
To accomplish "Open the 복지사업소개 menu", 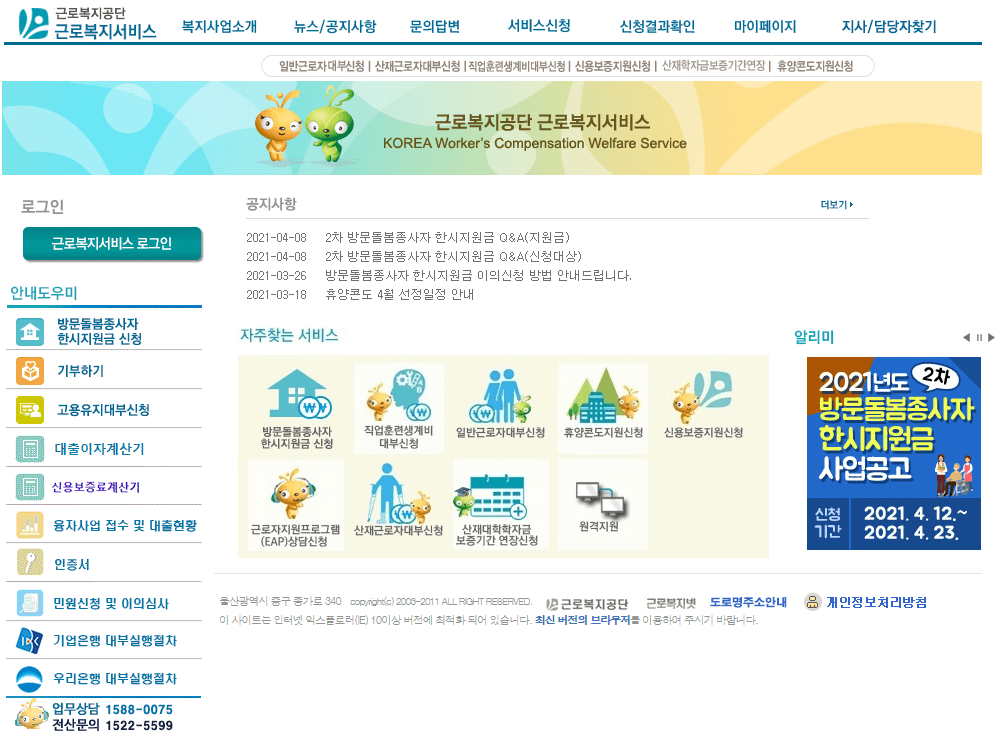I will tap(220, 26).
